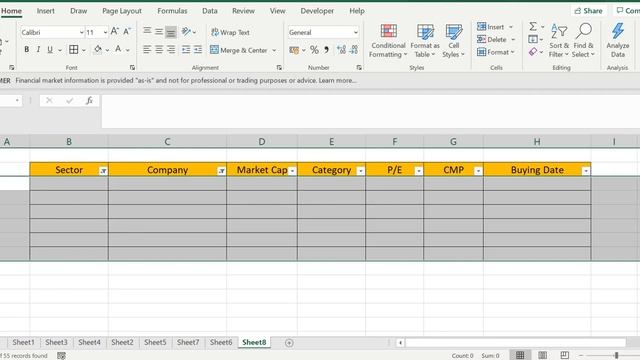Open the Data ribbon tab
Image resolution: width=640 pixels, height=360 pixels.
[x=209, y=11]
